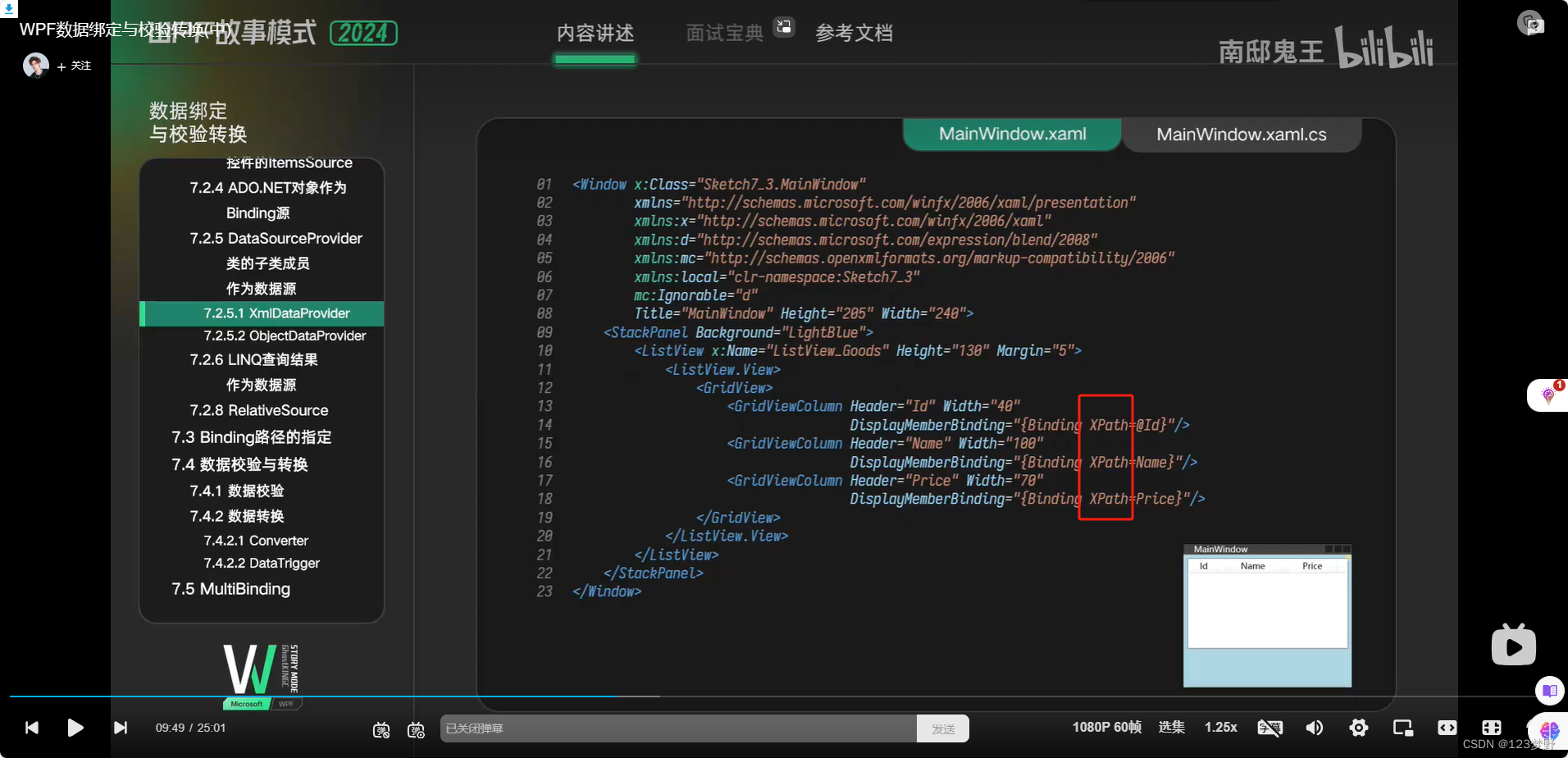The image size is (1568, 758).
Task: Click the 7.2.5.1 XmlDataProvider entry
Action: click(x=262, y=313)
